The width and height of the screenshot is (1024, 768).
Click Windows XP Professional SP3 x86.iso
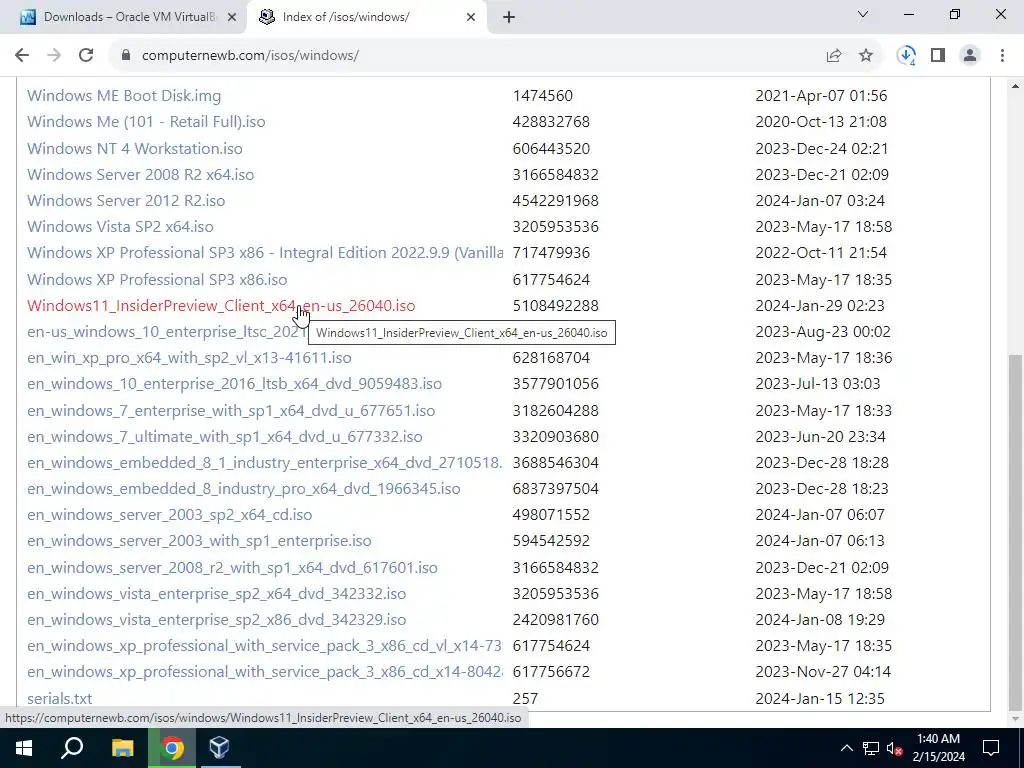[x=157, y=280]
